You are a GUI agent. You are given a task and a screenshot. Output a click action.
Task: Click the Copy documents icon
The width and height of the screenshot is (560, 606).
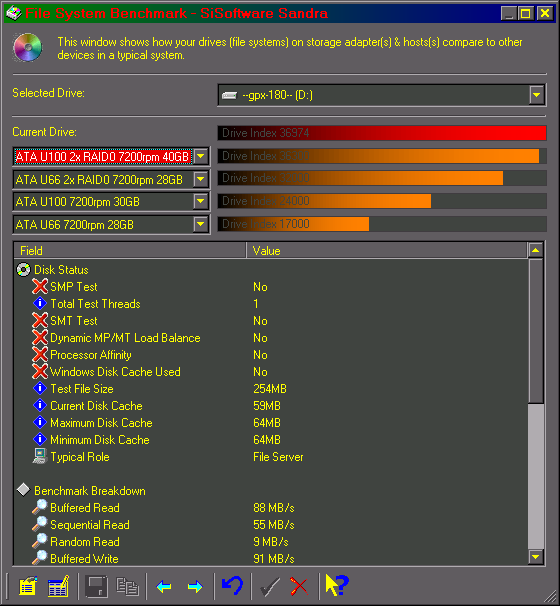pyautogui.click(x=127, y=586)
